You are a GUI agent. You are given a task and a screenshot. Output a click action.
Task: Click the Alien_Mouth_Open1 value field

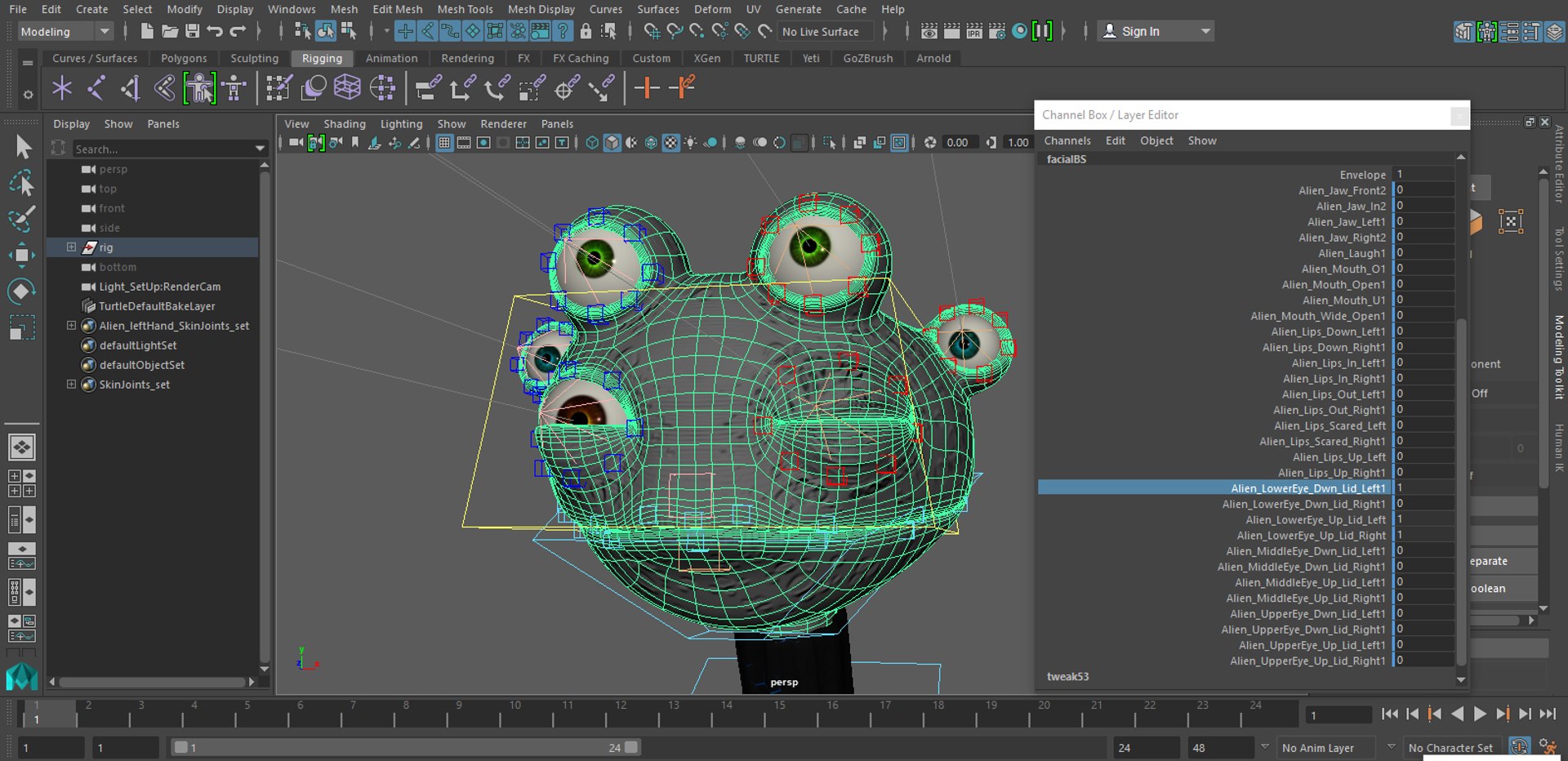click(x=1423, y=284)
